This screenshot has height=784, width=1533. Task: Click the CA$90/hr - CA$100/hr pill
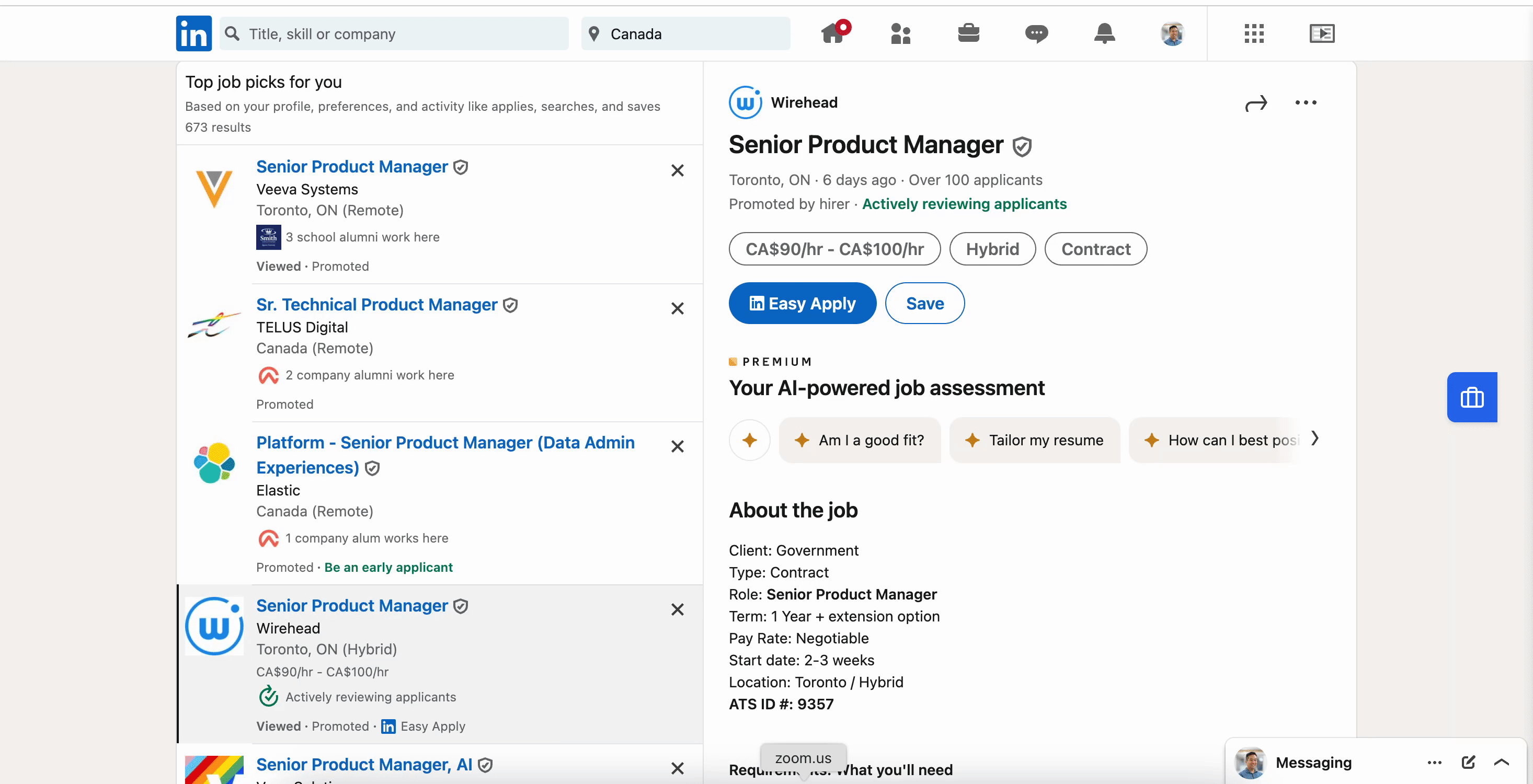click(834, 249)
